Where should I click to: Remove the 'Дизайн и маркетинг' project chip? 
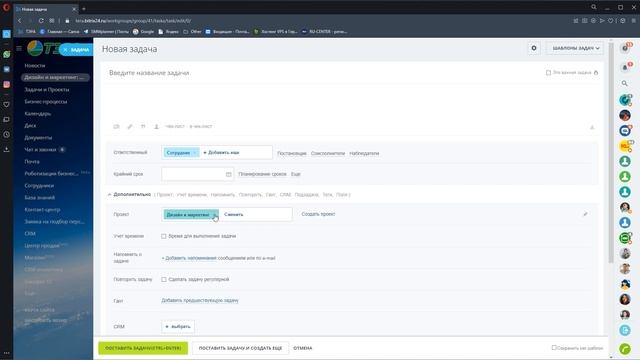click(215, 214)
